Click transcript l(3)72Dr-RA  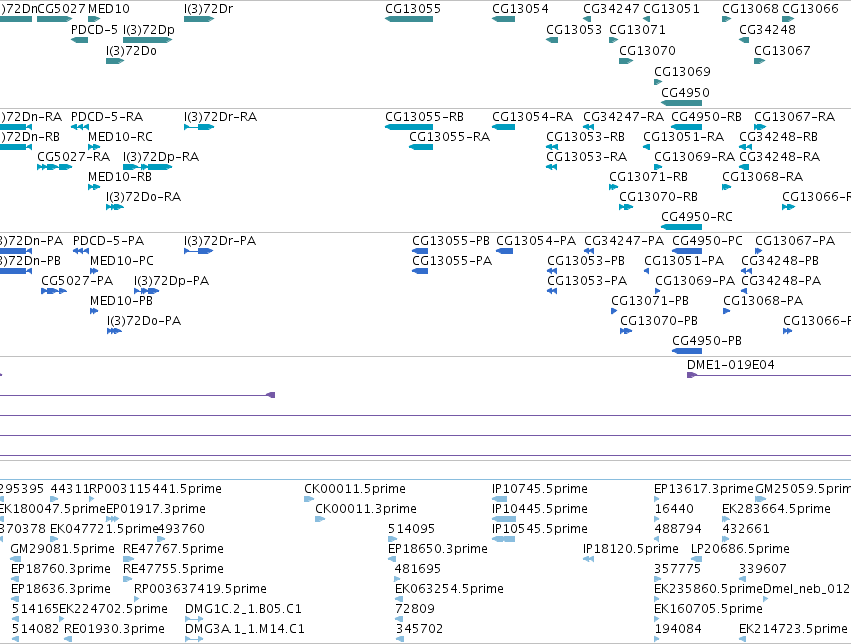tap(220, 117)
